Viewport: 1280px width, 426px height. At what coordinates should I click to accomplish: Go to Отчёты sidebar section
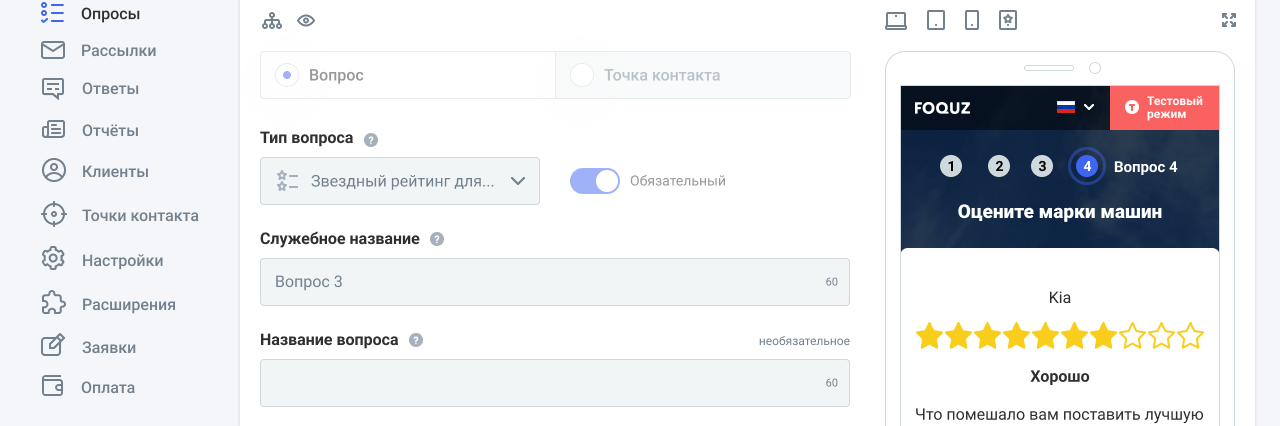click(x=110, y=130)
